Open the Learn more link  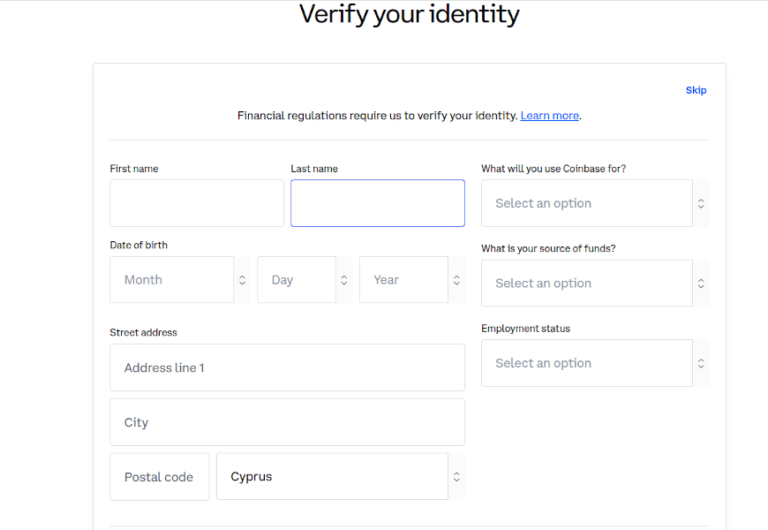549,116
